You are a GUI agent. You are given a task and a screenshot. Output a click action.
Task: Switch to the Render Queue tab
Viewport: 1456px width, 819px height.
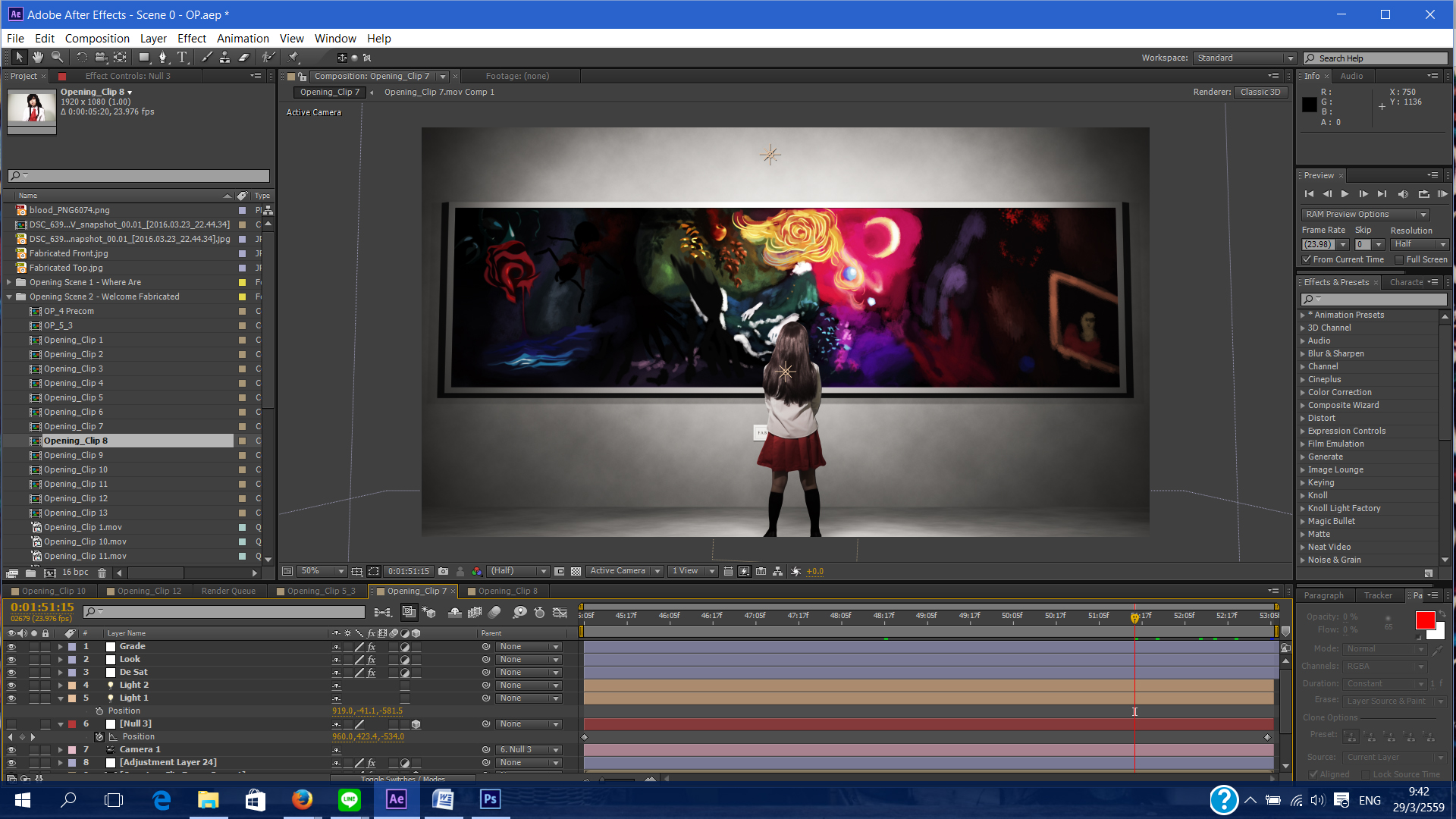click(228, 591)
